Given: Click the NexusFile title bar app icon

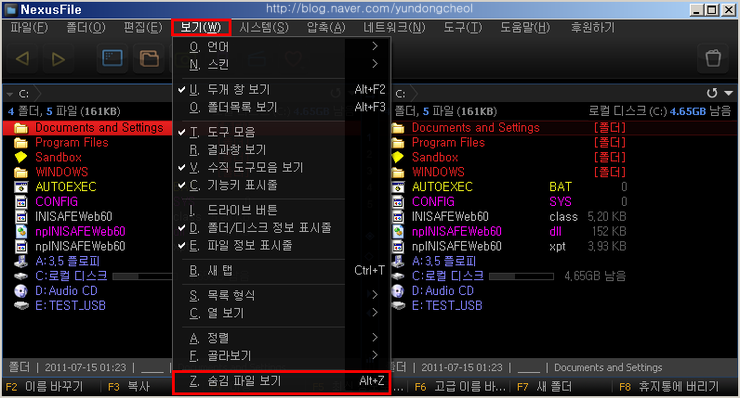Looking at the screenshot, I should click(11, 9).
